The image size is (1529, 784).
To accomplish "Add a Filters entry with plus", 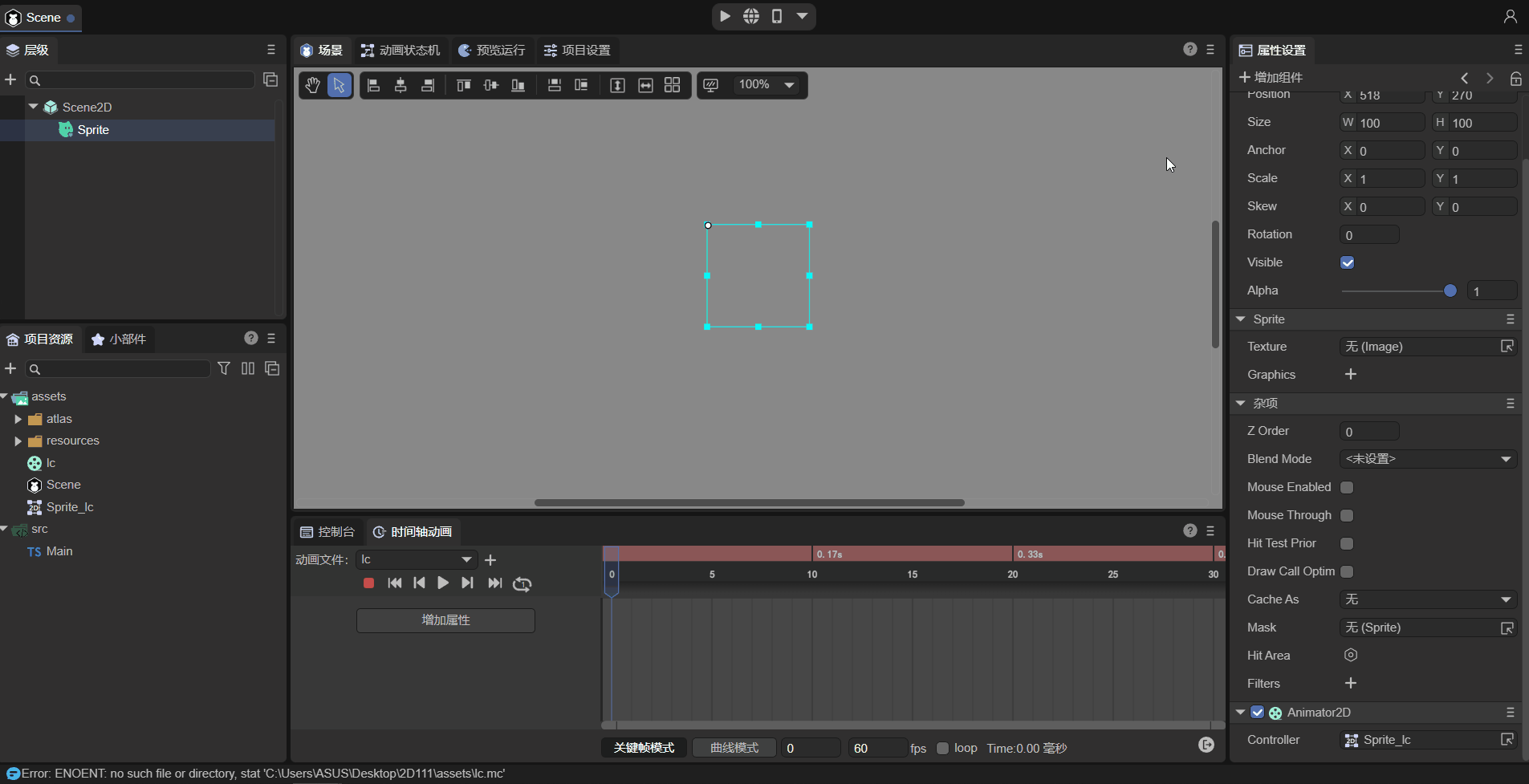I will click(1351, 684).
